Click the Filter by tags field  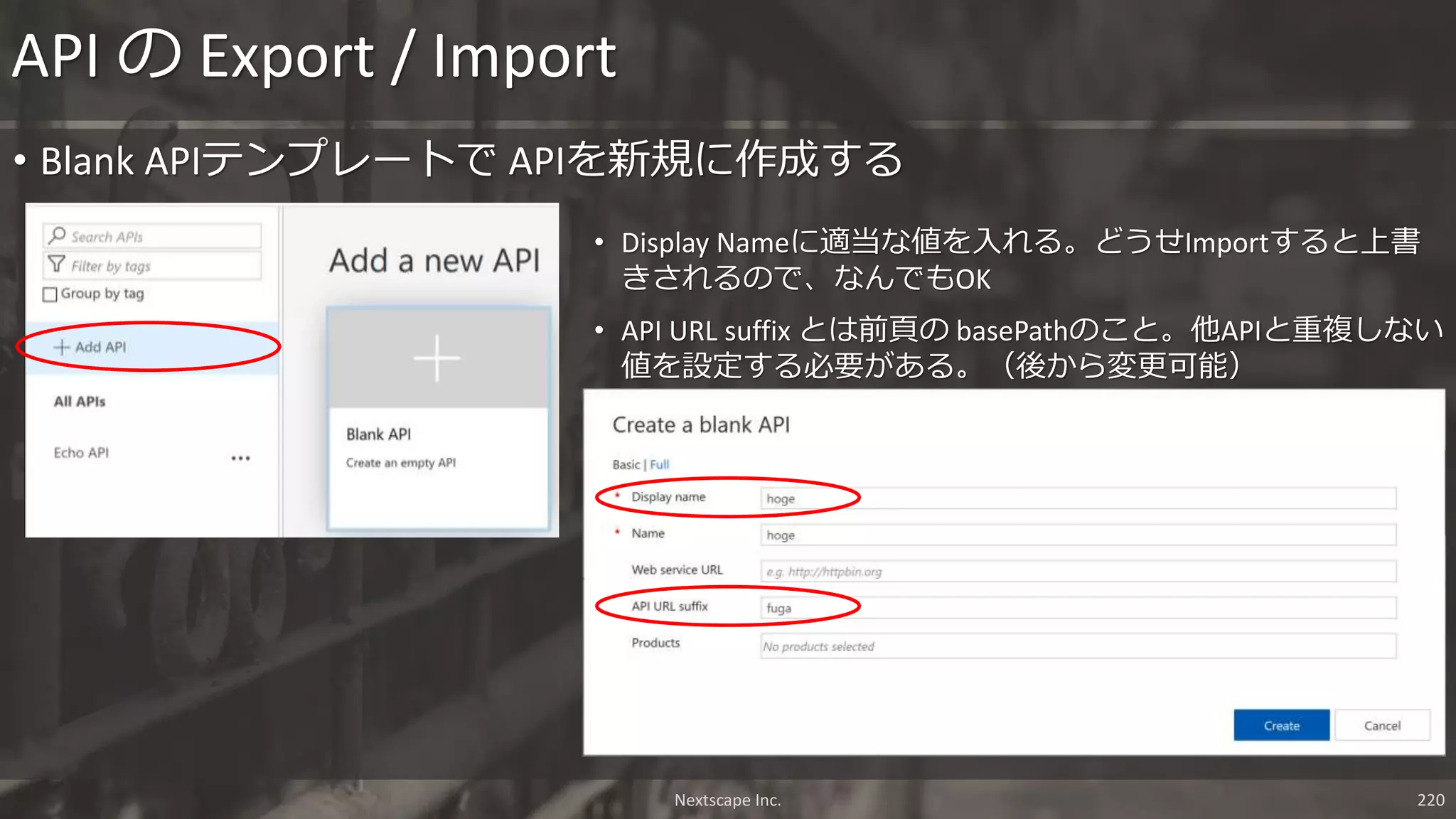pos(152,265)
